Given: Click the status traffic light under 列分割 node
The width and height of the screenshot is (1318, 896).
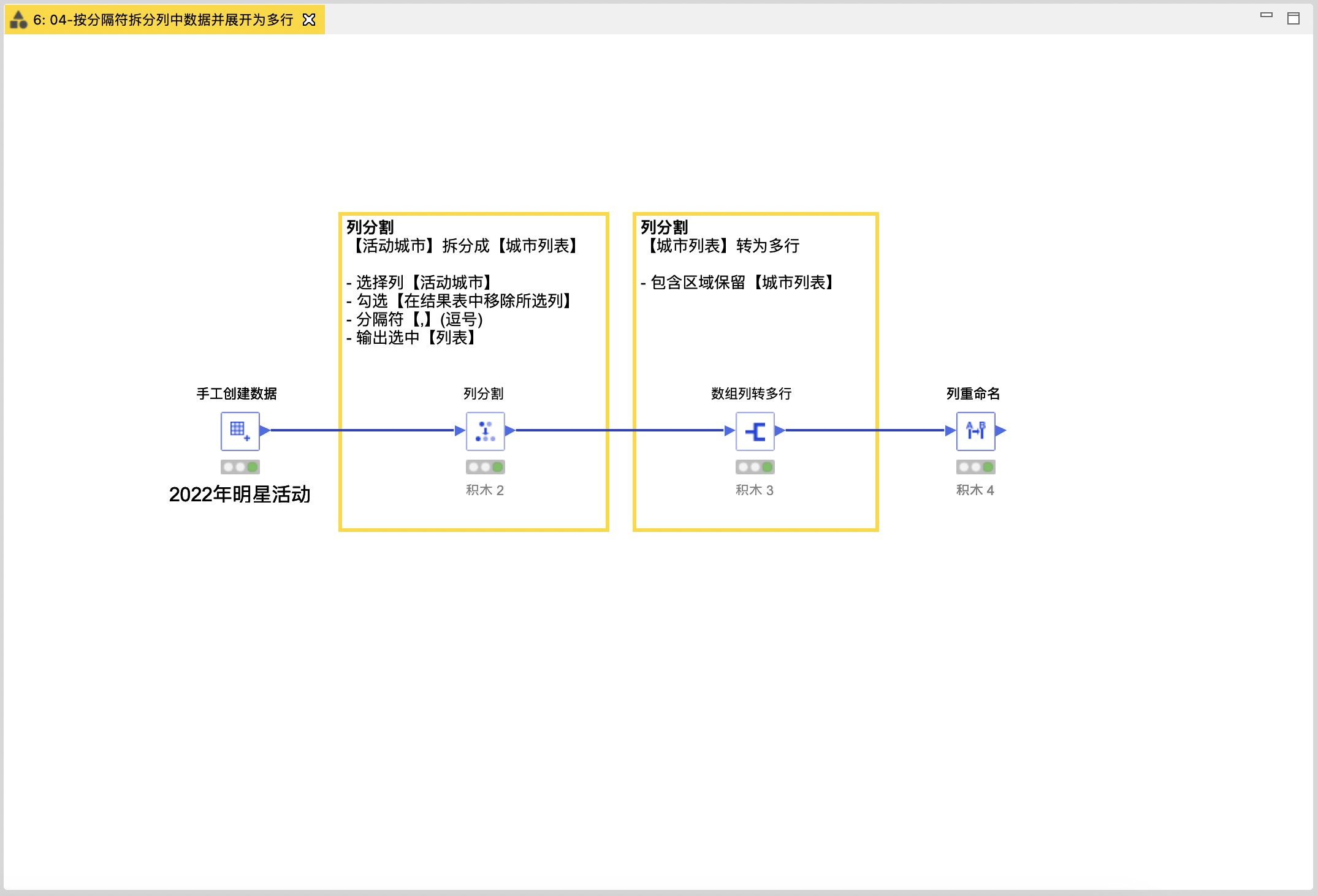Looking at the screenshot, I should point(485,467).
